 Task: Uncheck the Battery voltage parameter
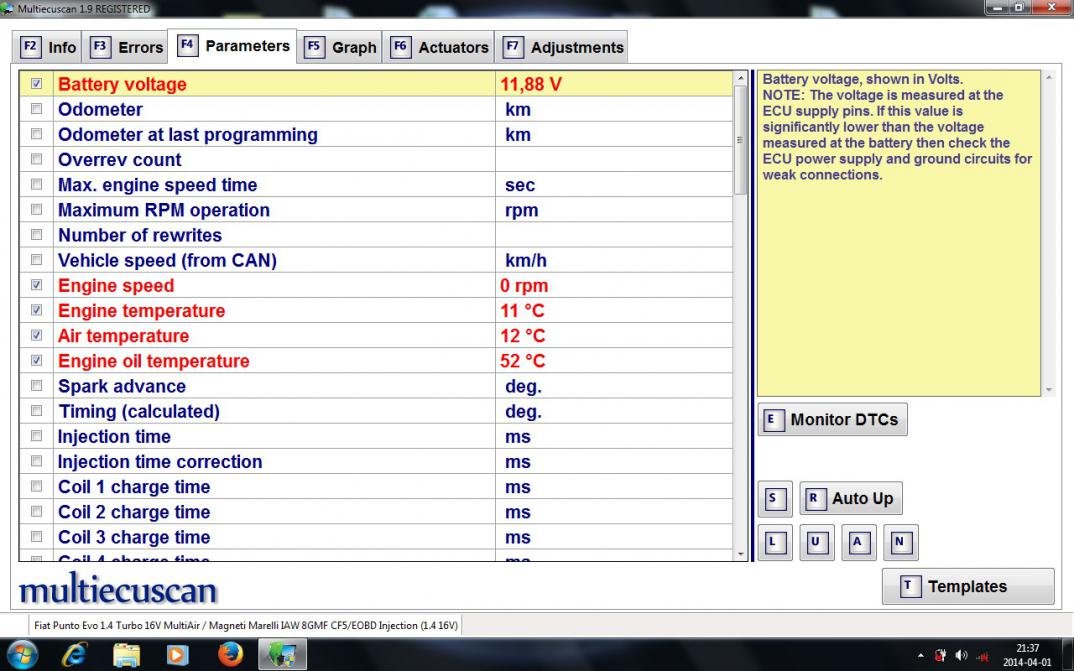pyautogui.click(x=37, y=85)
